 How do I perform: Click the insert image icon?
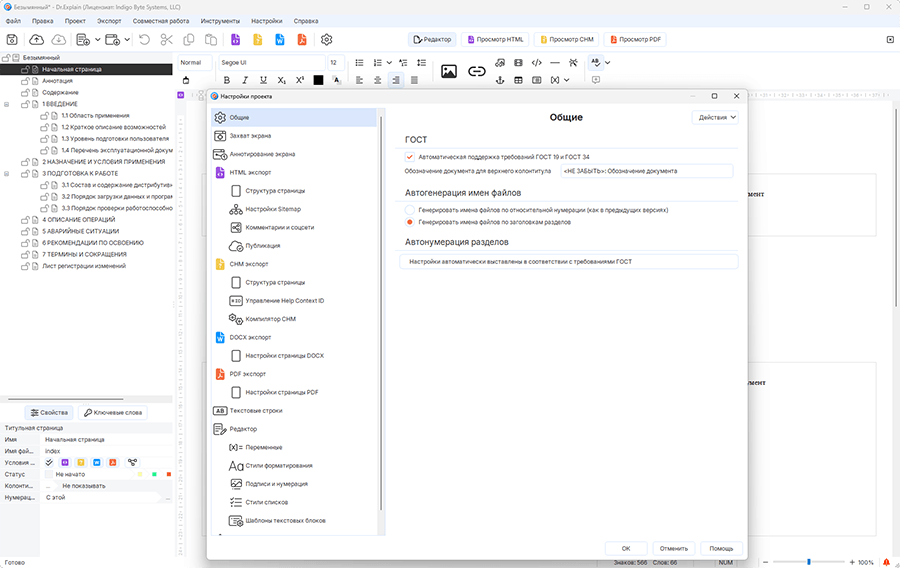coord(449,71)
